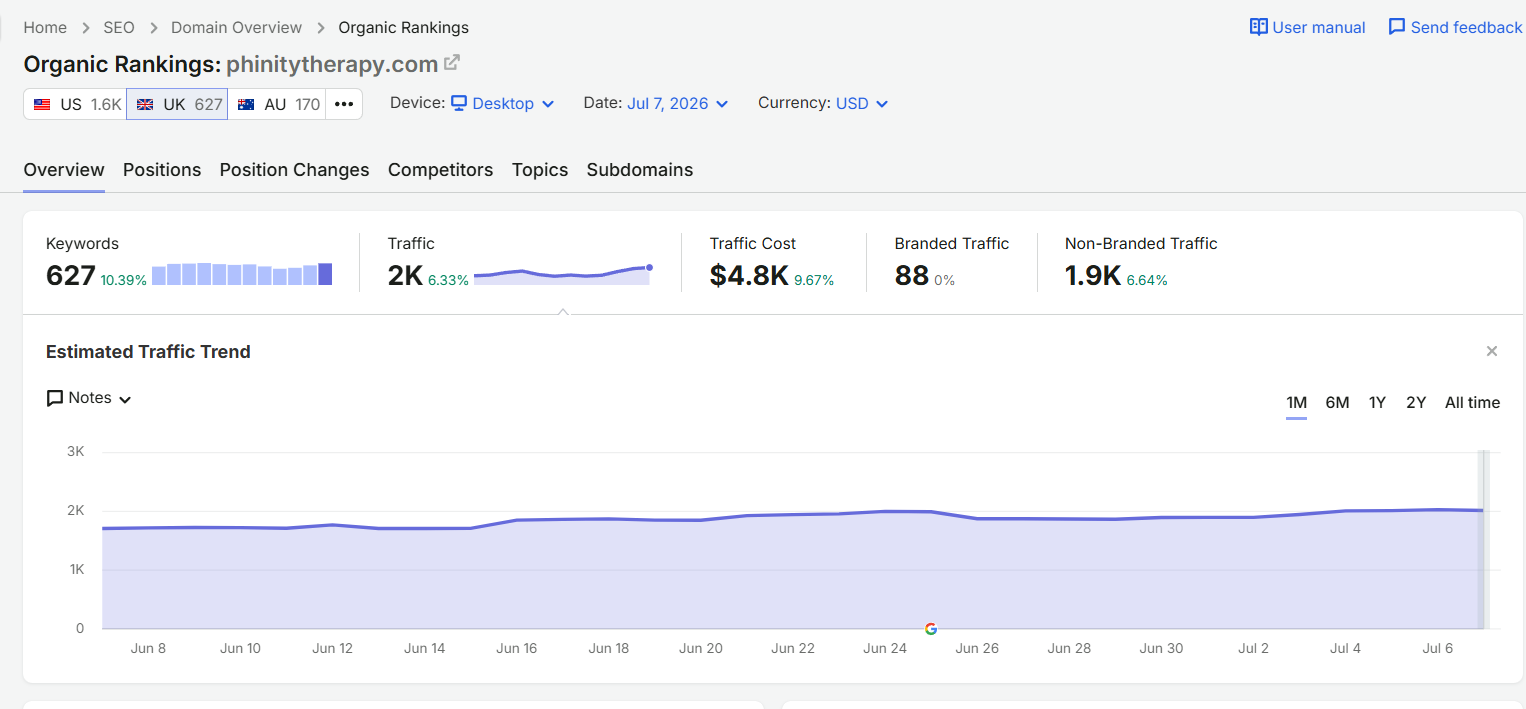
Task: Click the Google update marker on the chart
Action: tap(931, 629)
